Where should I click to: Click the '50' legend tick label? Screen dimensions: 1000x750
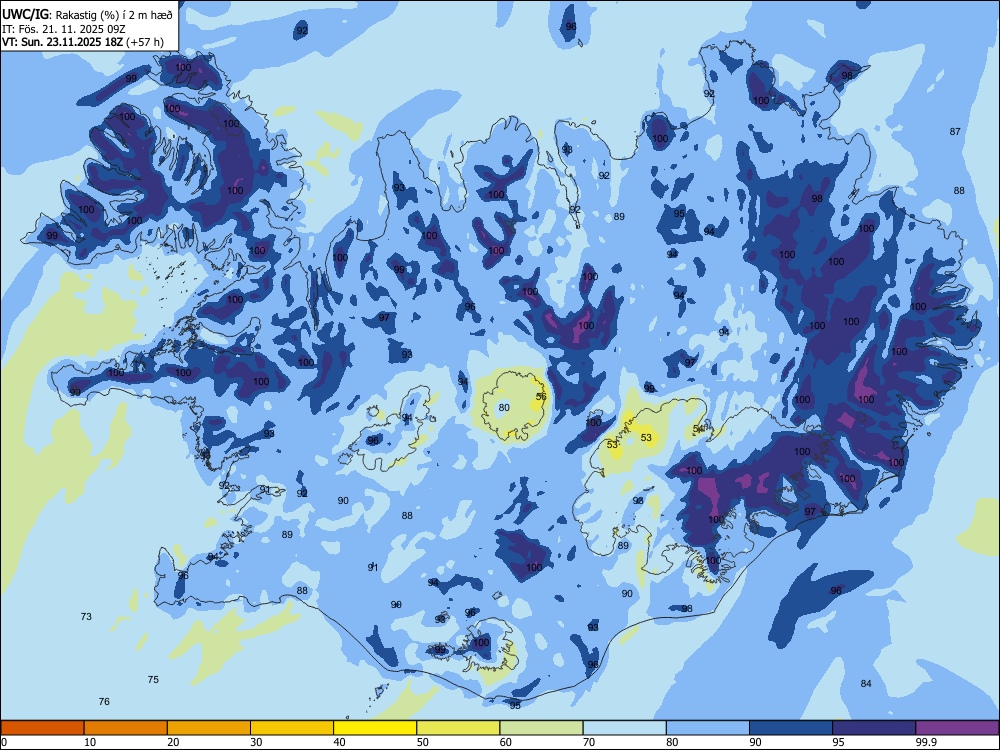click(422, 742)
